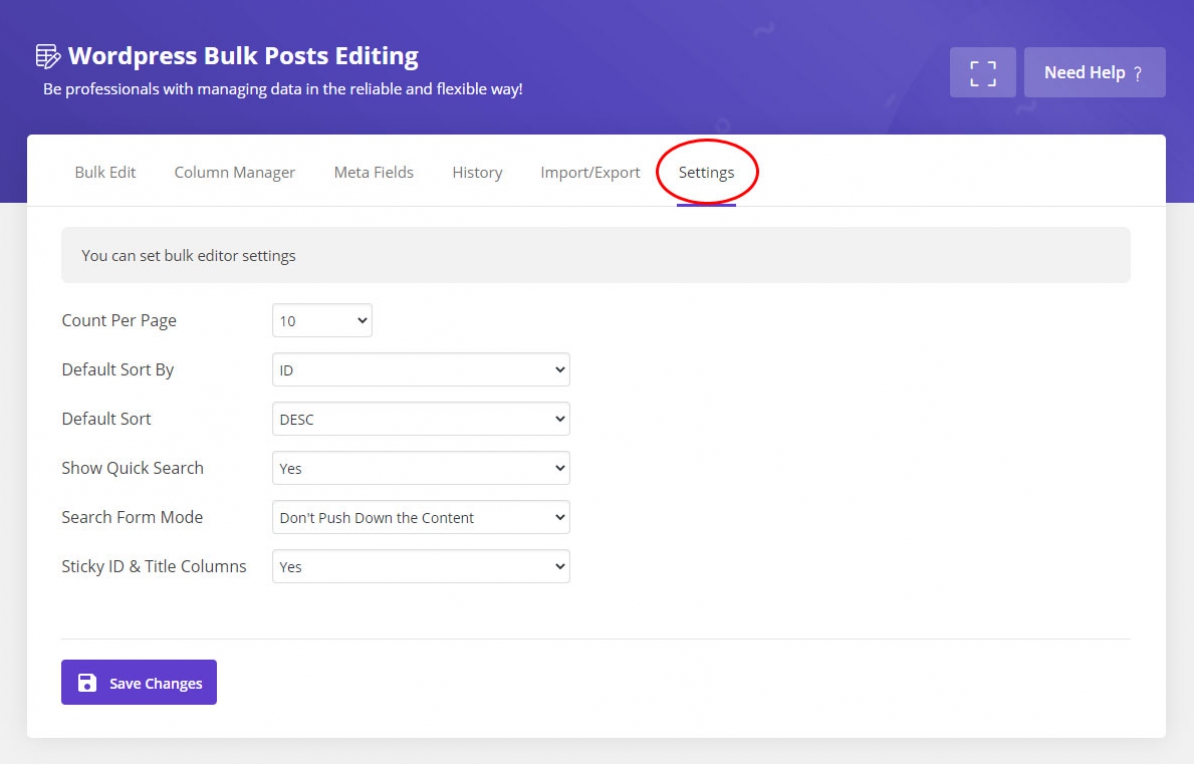Open the Sticky ID & Title Columns dropdown
This screenshot has width=1194, height=764.
click(x=420, y=566)
